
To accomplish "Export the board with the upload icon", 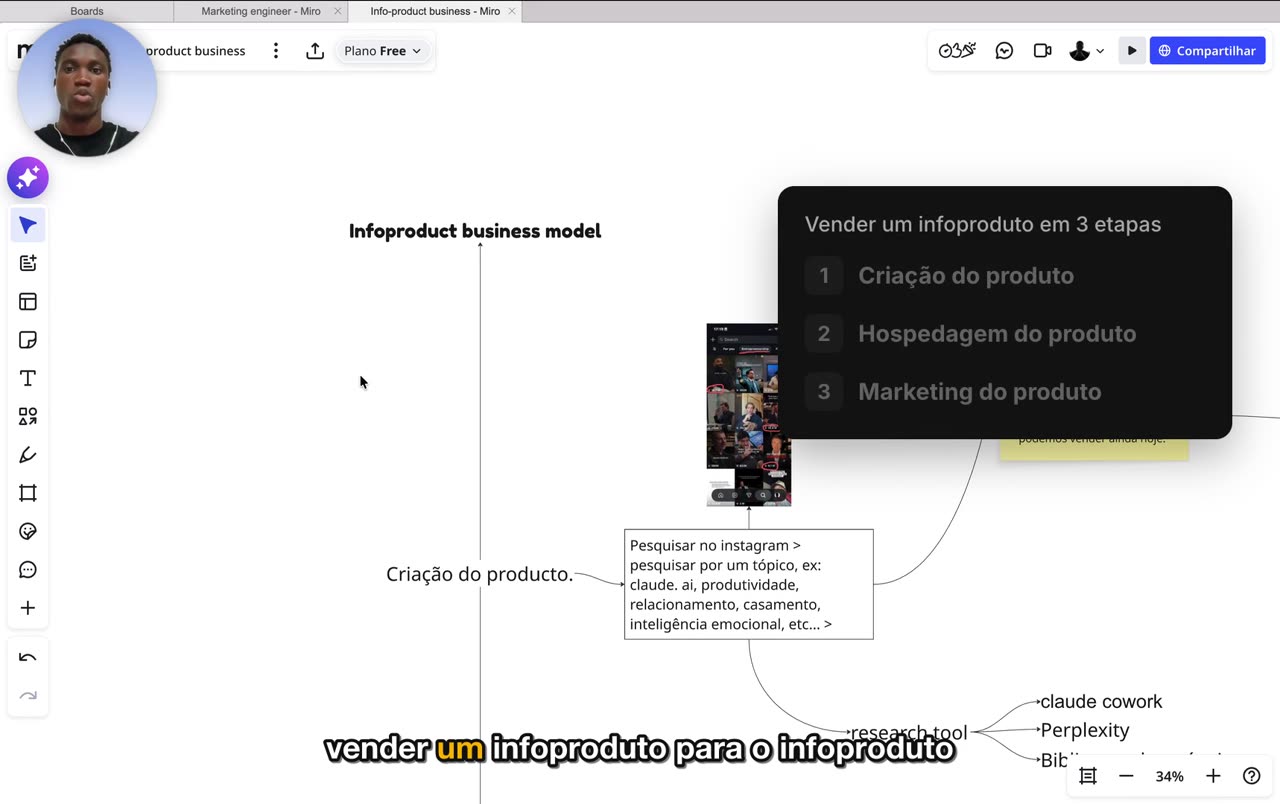I will tap(315, 51).
